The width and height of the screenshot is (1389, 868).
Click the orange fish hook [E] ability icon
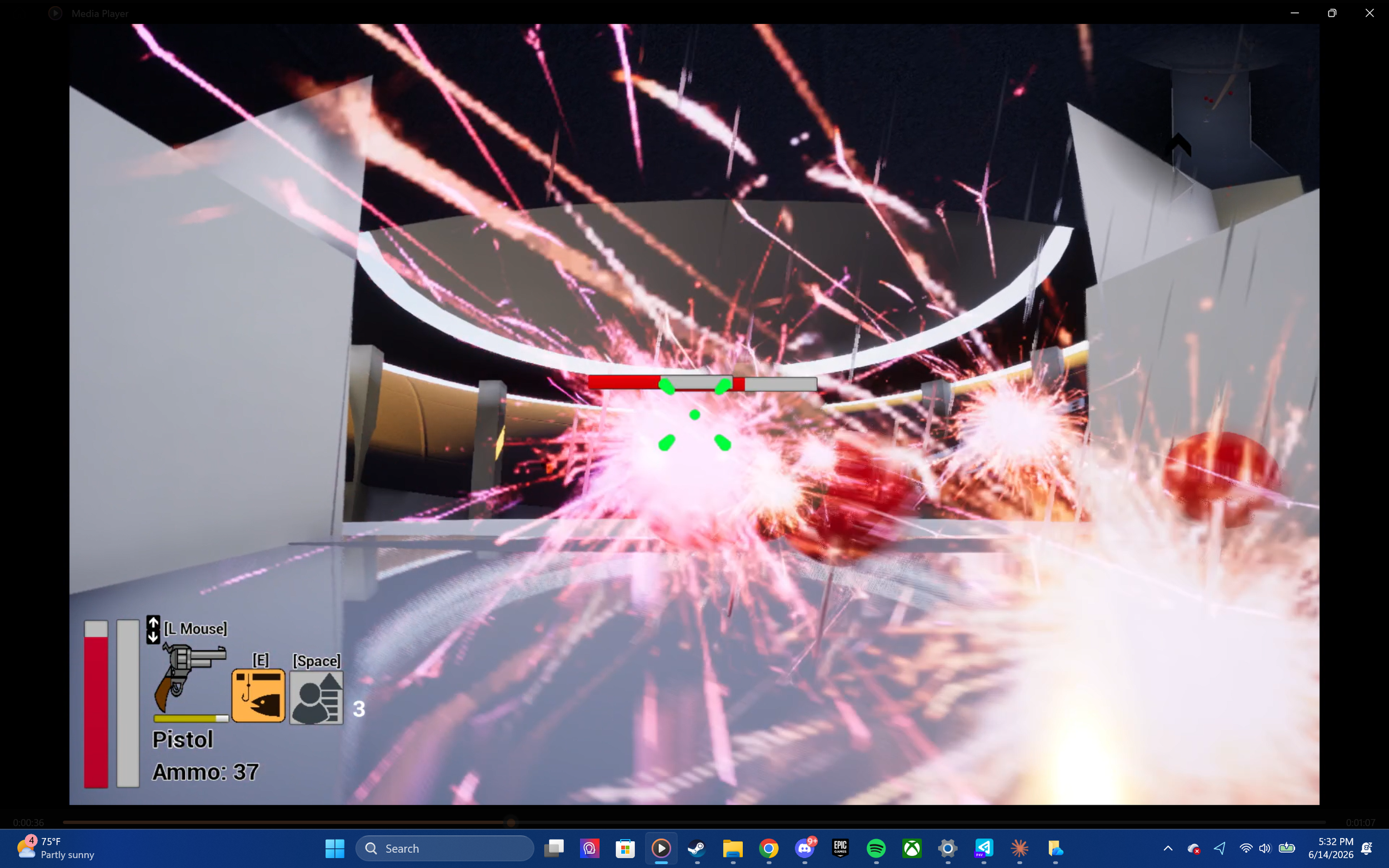pos(258,695)
